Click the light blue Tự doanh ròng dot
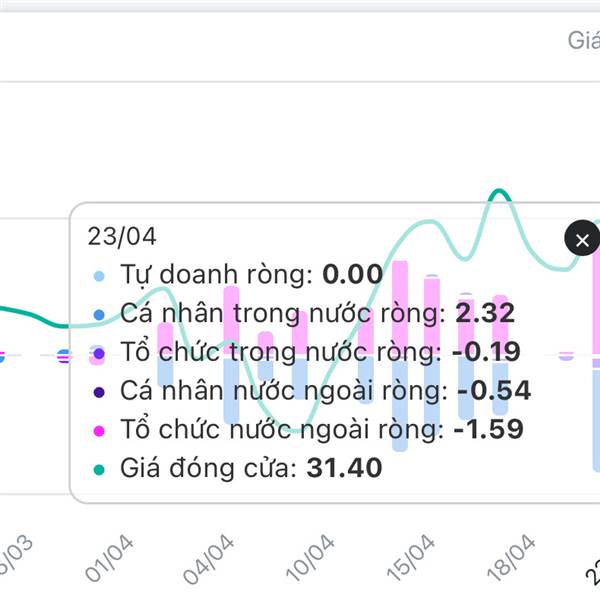Image resolution: width=600 pixels, height=600 pixels. click(x=98, y=275)
